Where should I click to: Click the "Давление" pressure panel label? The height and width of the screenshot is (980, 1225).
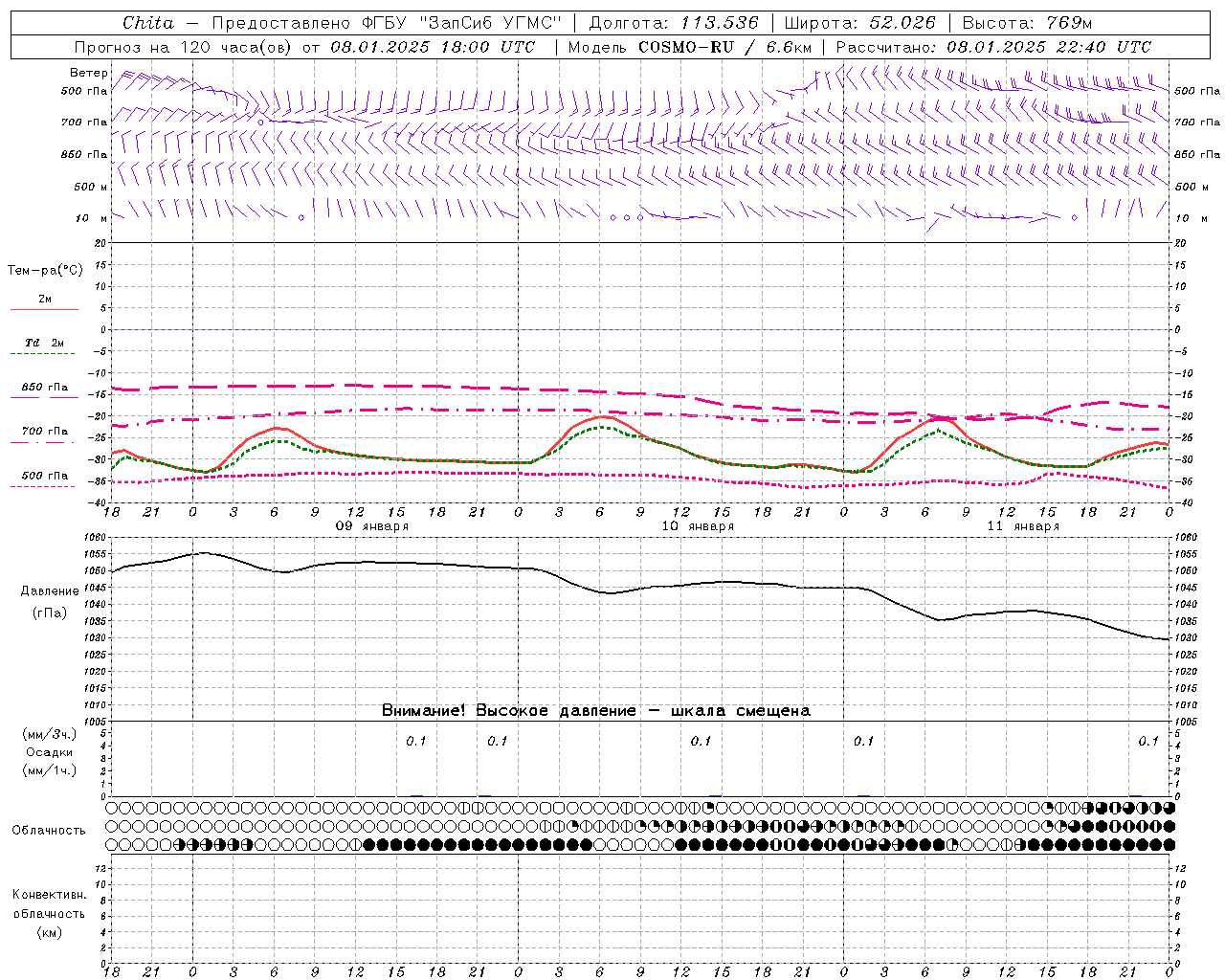click(50, 591)
